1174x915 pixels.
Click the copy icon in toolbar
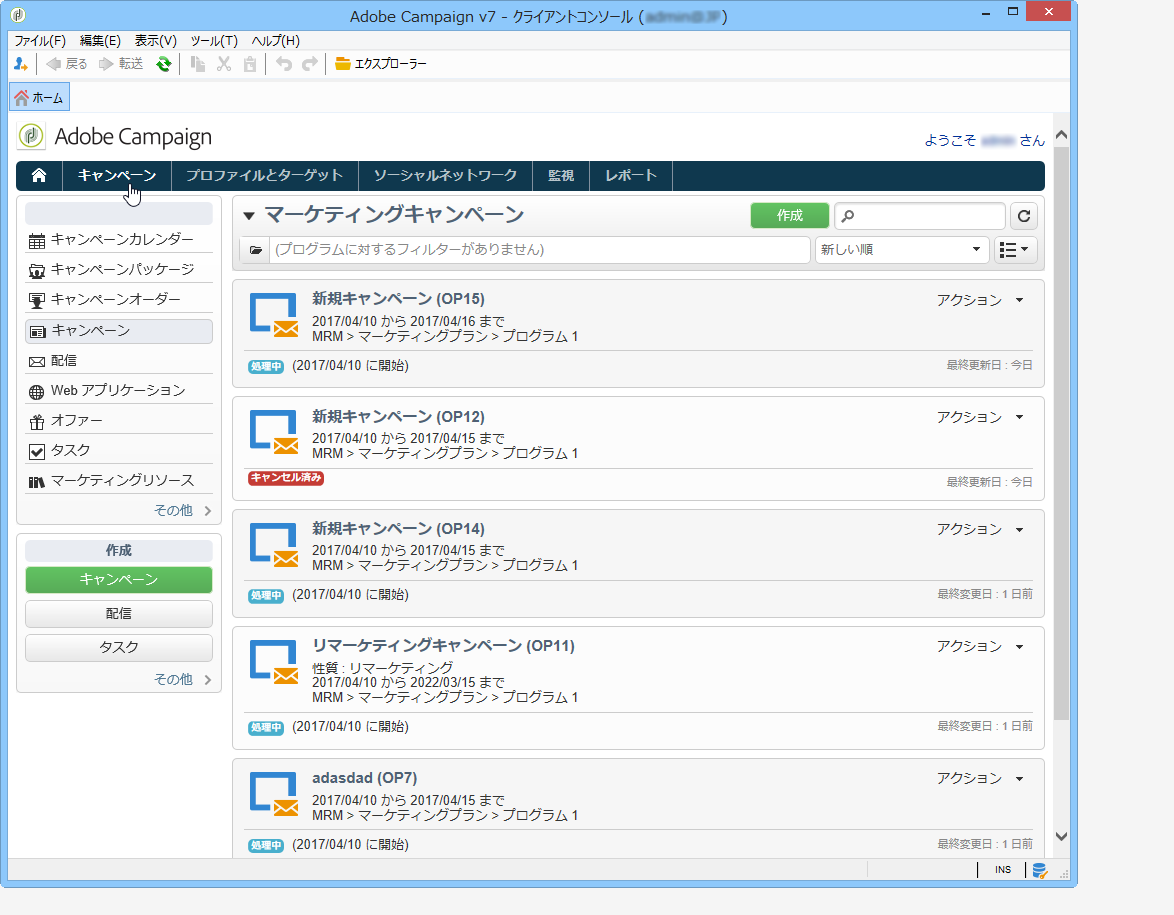[198, 64]
